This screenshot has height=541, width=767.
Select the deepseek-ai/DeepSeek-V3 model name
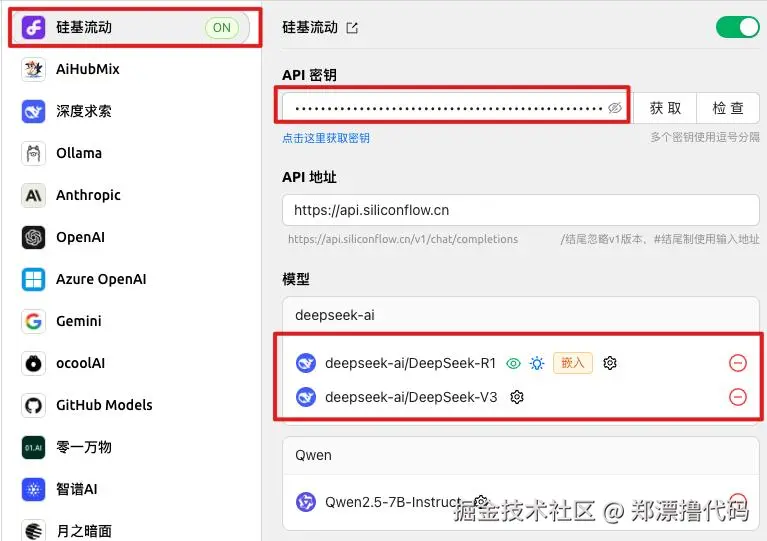[411, 397]
